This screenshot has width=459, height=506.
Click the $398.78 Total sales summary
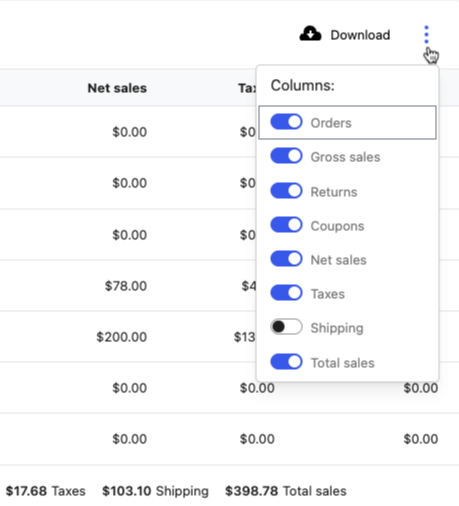point(286,491)
